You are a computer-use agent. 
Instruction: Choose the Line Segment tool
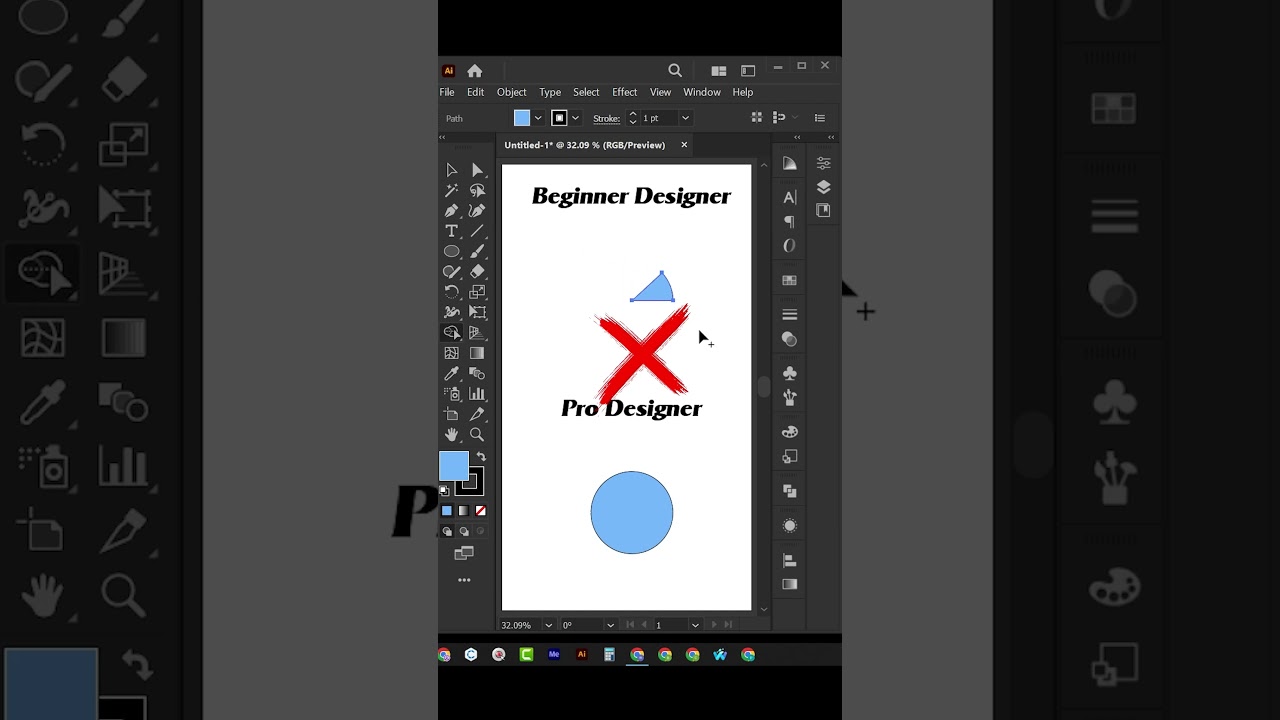pos(477,231)
